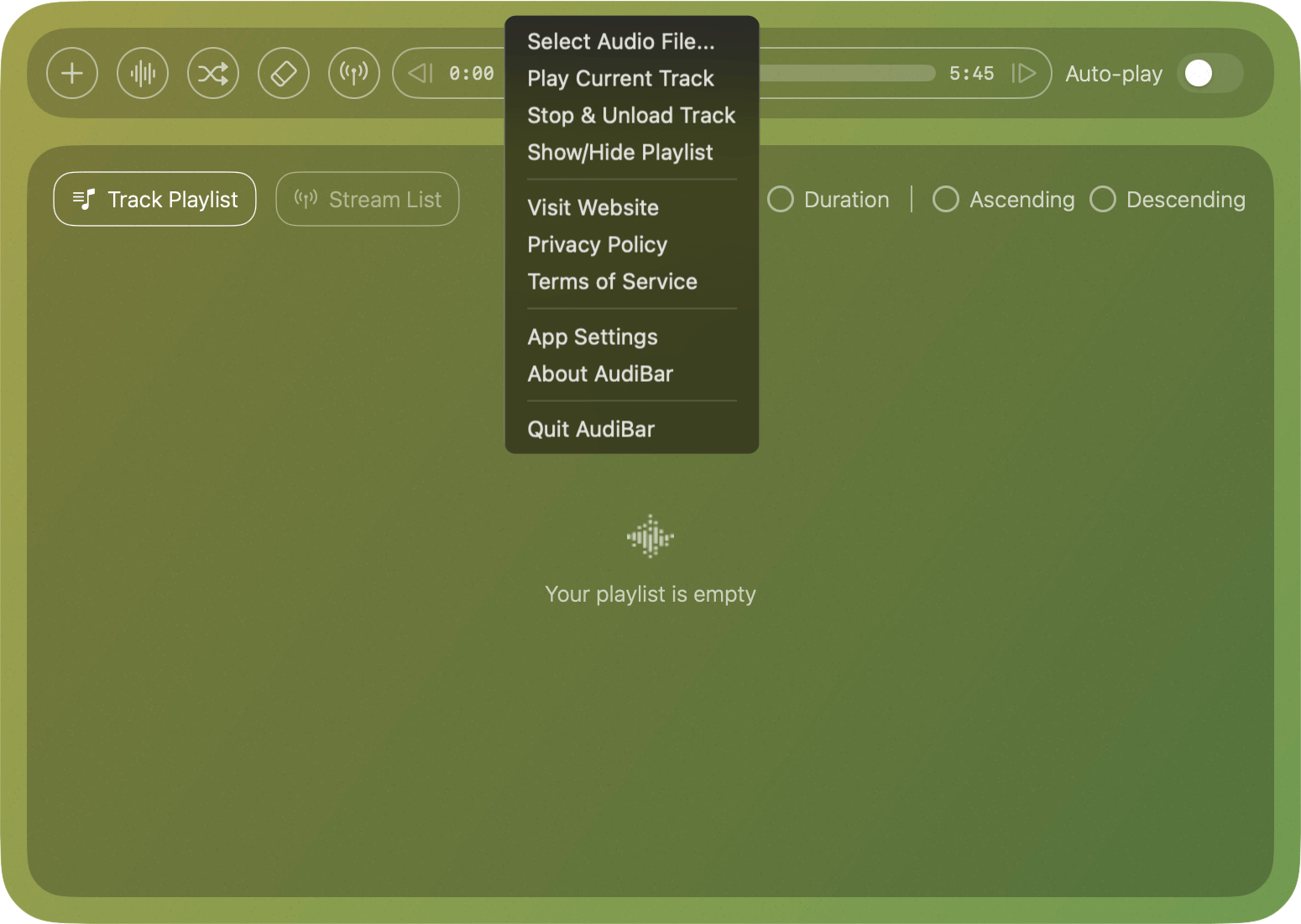The width and height of the screenshot is (1301, 924).
Task: Click Quit AudiBar menu entry
Action: (x=590, y=429)
